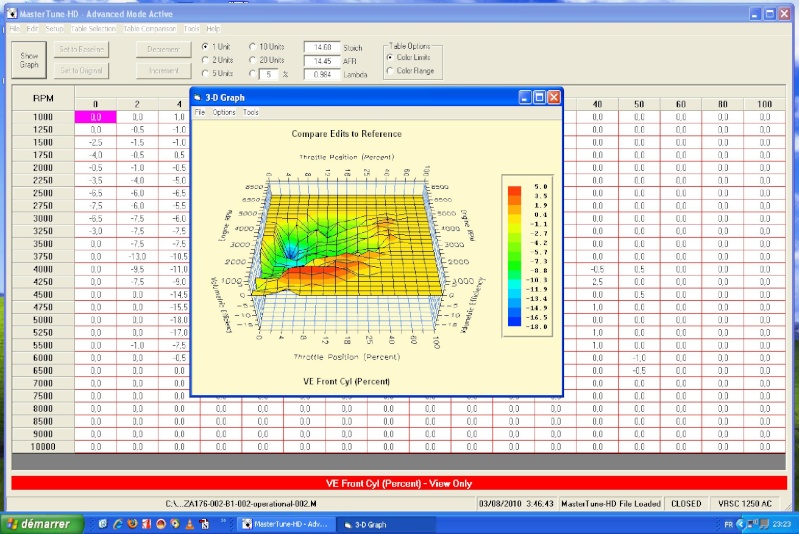The height and width of the screenshot is (534, 799).
Task: Click the MasterTune-HD File Loaded status text
Action: (610, 503)
